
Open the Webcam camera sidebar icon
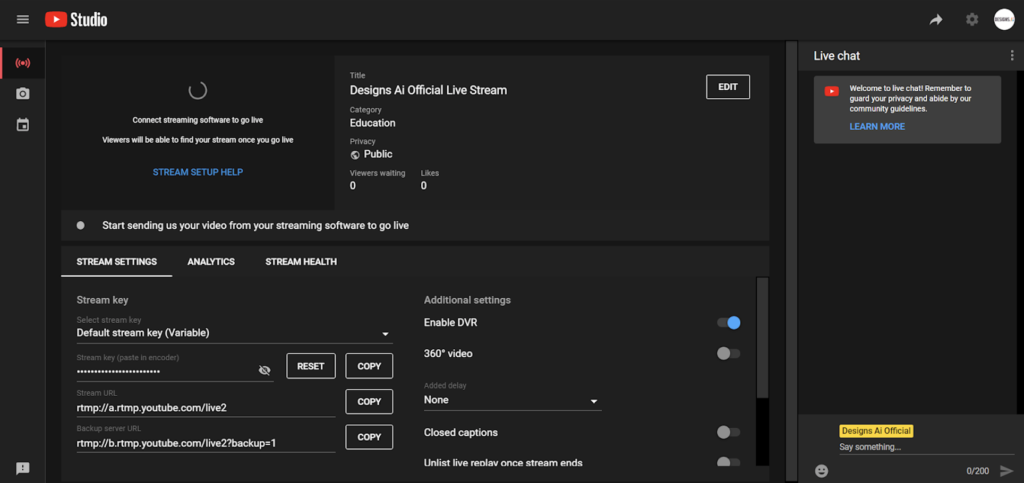coord(23,94)
